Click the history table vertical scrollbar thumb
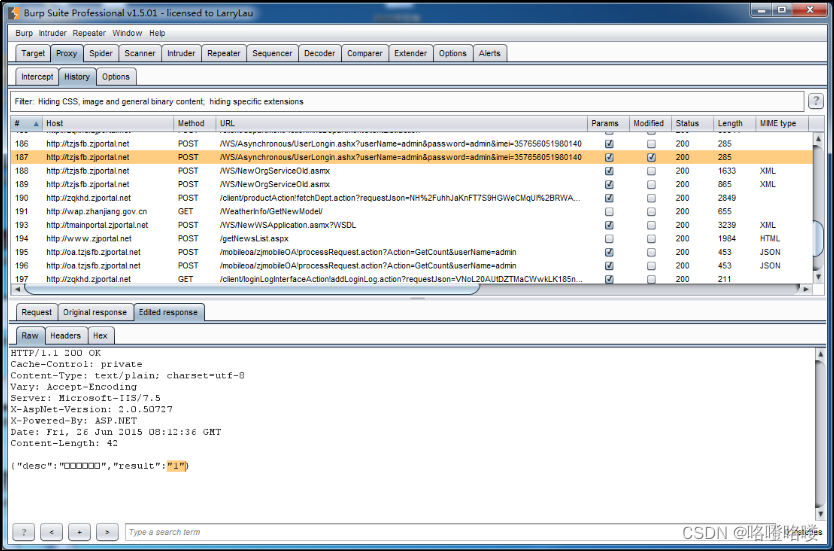 pos(819,238)
